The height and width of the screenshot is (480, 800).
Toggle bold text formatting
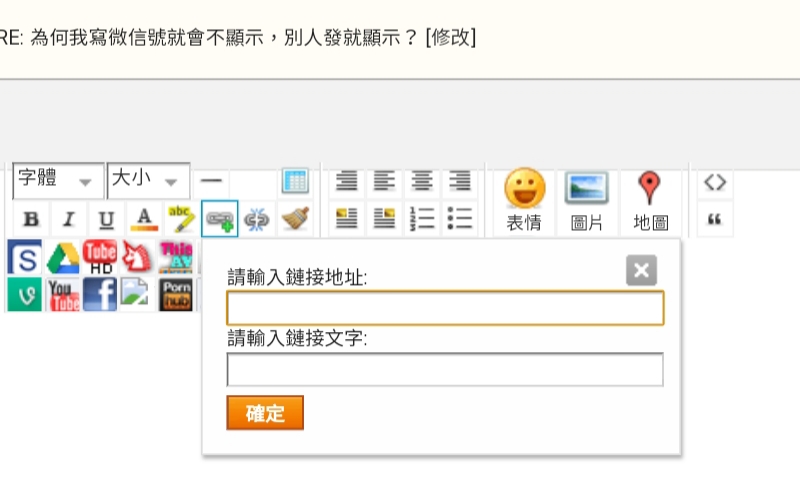tap(31, 219)
